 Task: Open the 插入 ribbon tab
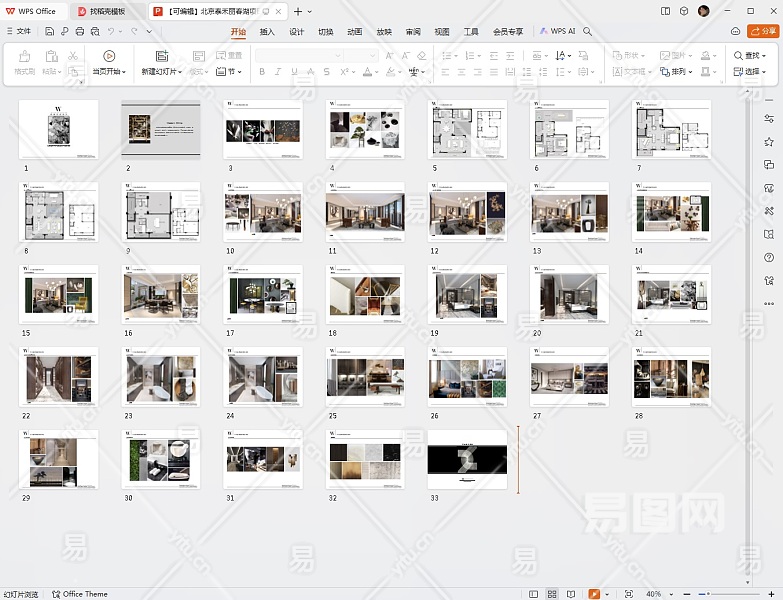pos(267,31)
